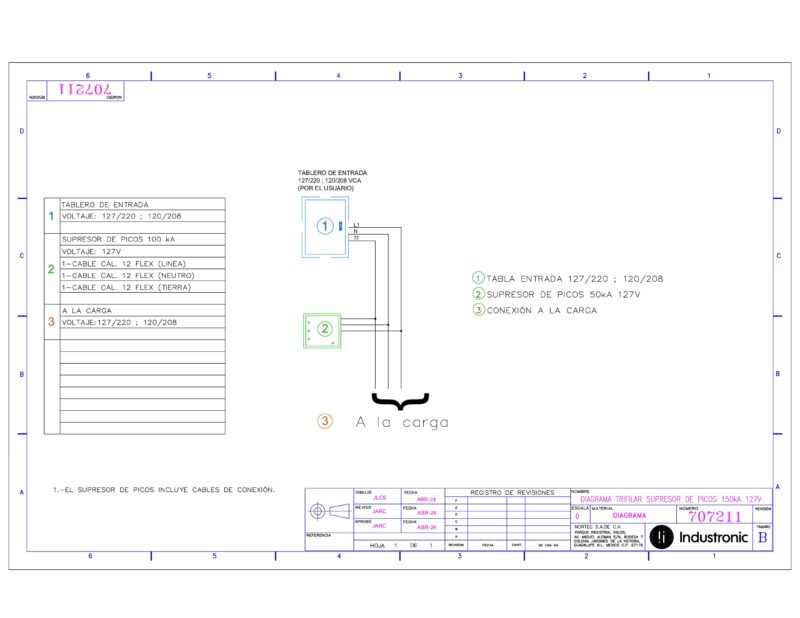
Task: Click the blue circled 1 panel symbol
Action: 325,226
